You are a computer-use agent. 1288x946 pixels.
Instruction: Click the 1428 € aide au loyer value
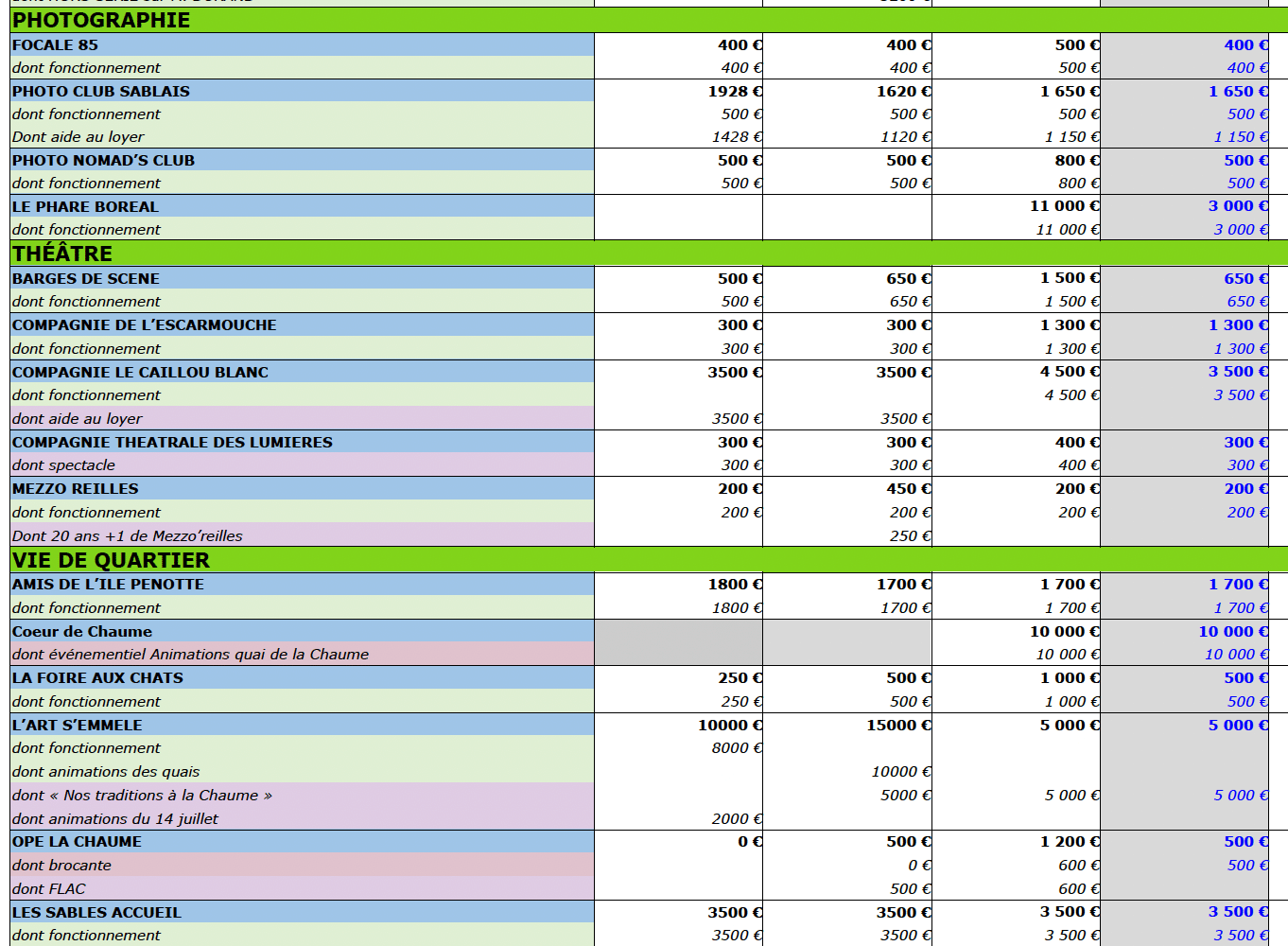737,137
